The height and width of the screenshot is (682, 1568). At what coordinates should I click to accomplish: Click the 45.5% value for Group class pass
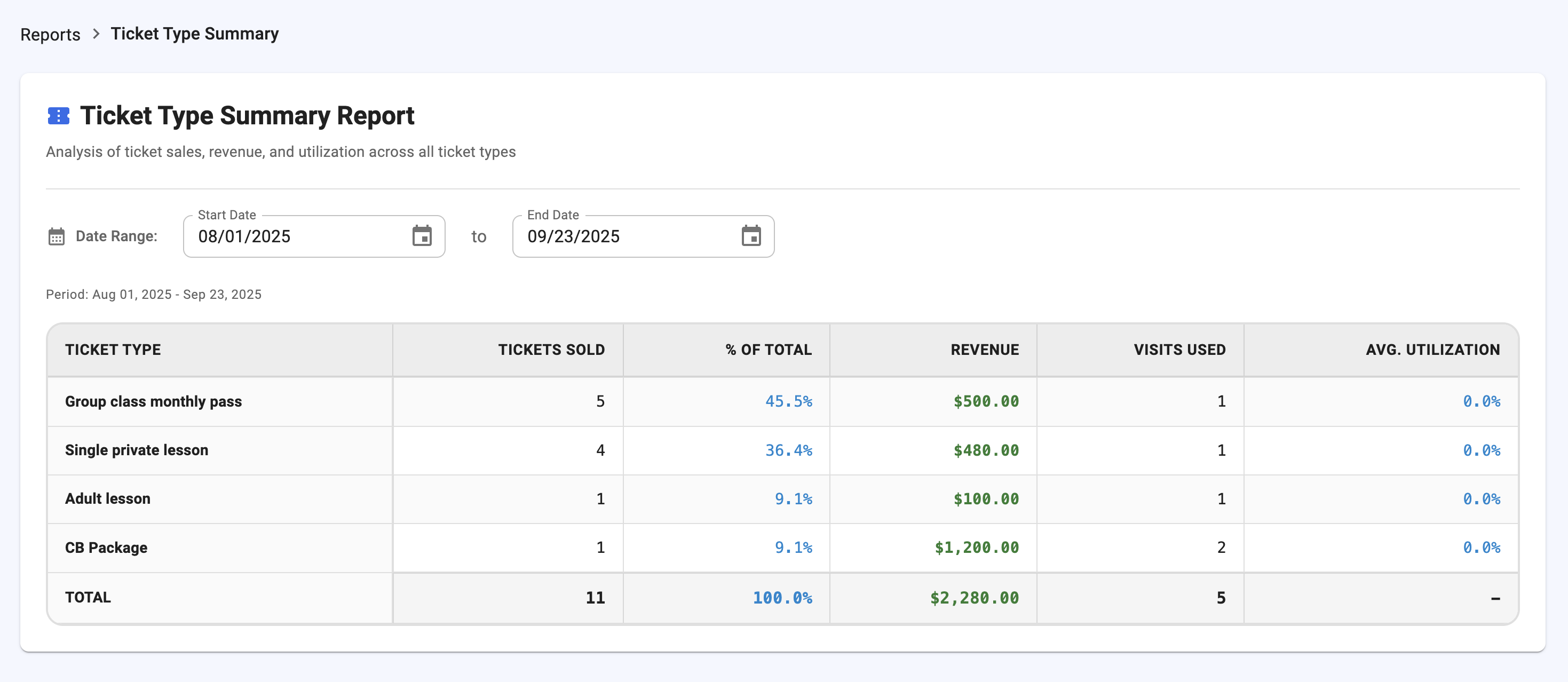(789, 401)
